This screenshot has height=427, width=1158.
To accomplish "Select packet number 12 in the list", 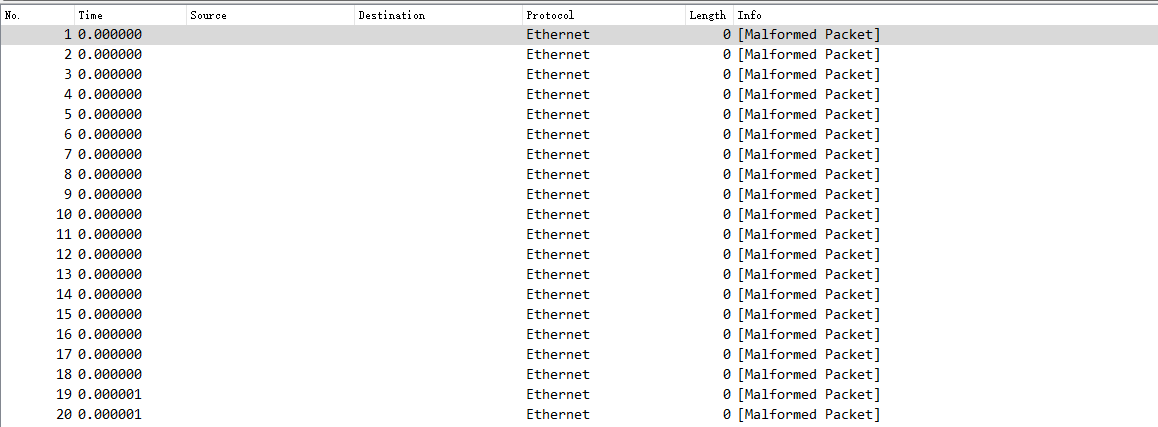I will click(579, 254).
